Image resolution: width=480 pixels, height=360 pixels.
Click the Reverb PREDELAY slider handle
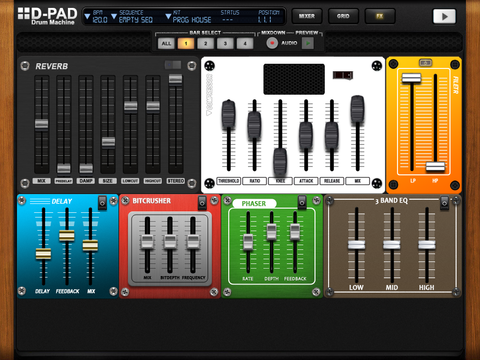coord(64,168)
